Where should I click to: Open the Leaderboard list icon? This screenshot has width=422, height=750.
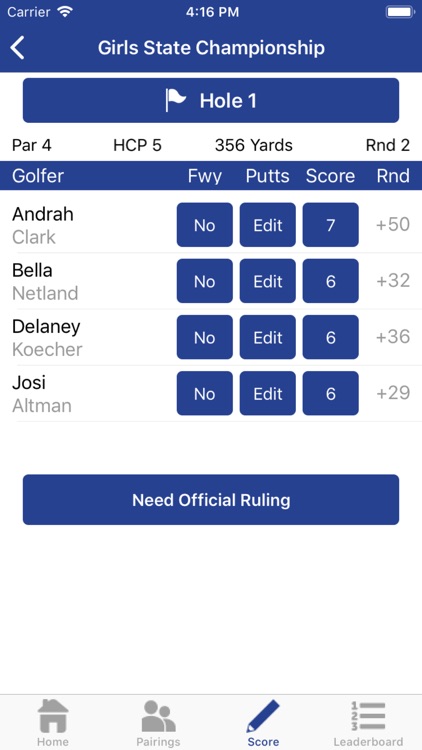tap(368, 716)
